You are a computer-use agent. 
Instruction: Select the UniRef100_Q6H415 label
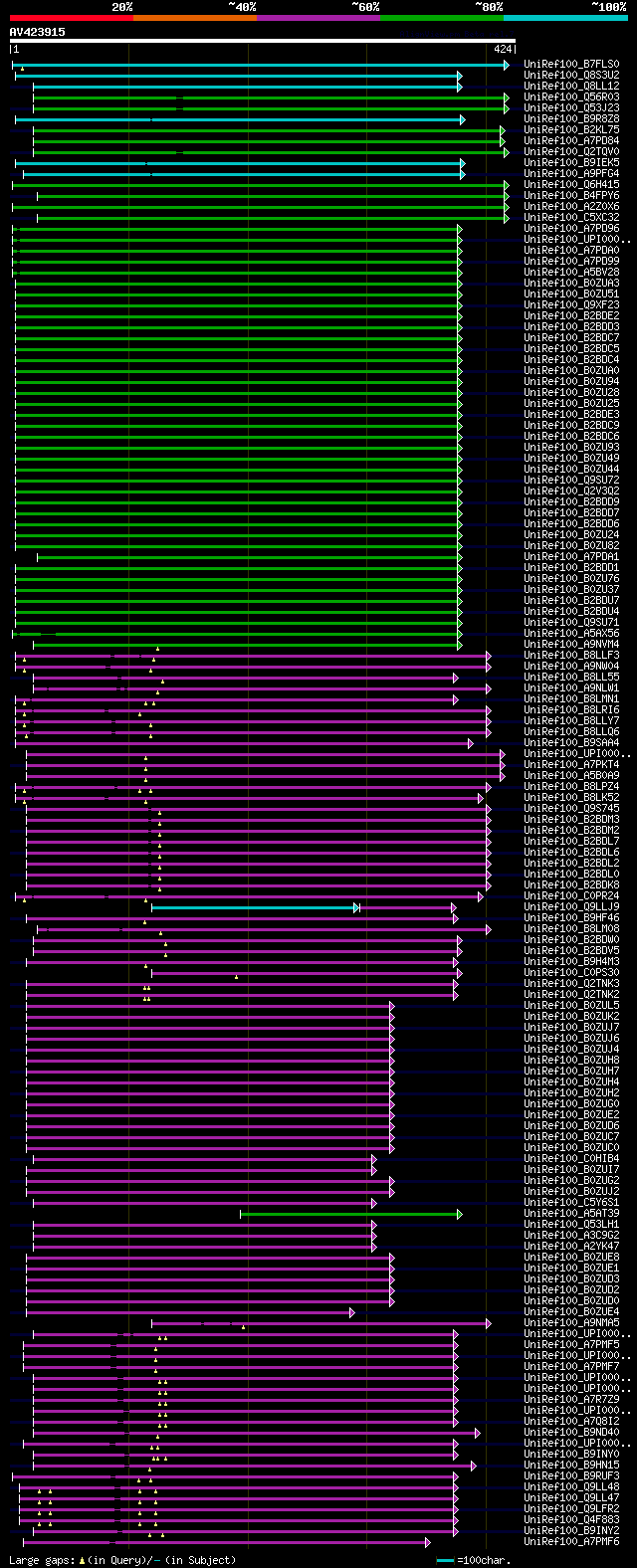pos(571,185)
